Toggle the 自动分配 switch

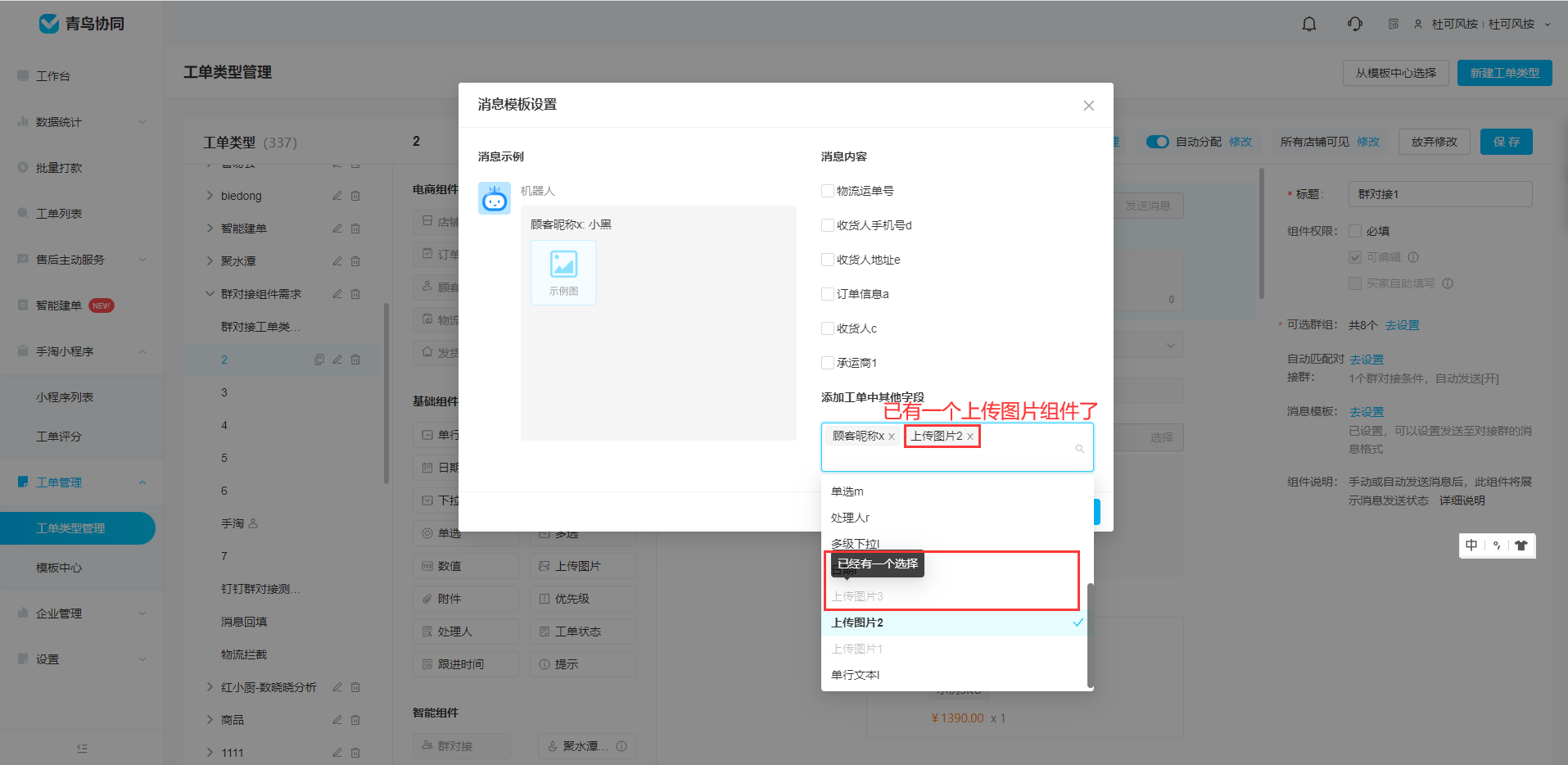click(x=1158, y=142)
